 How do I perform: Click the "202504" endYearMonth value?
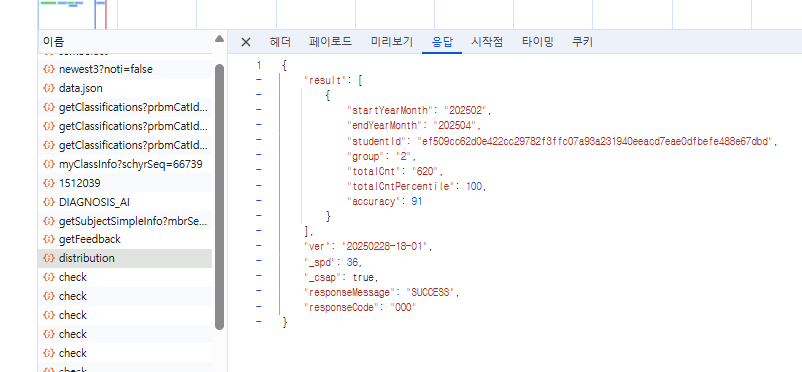click(454, 125)
